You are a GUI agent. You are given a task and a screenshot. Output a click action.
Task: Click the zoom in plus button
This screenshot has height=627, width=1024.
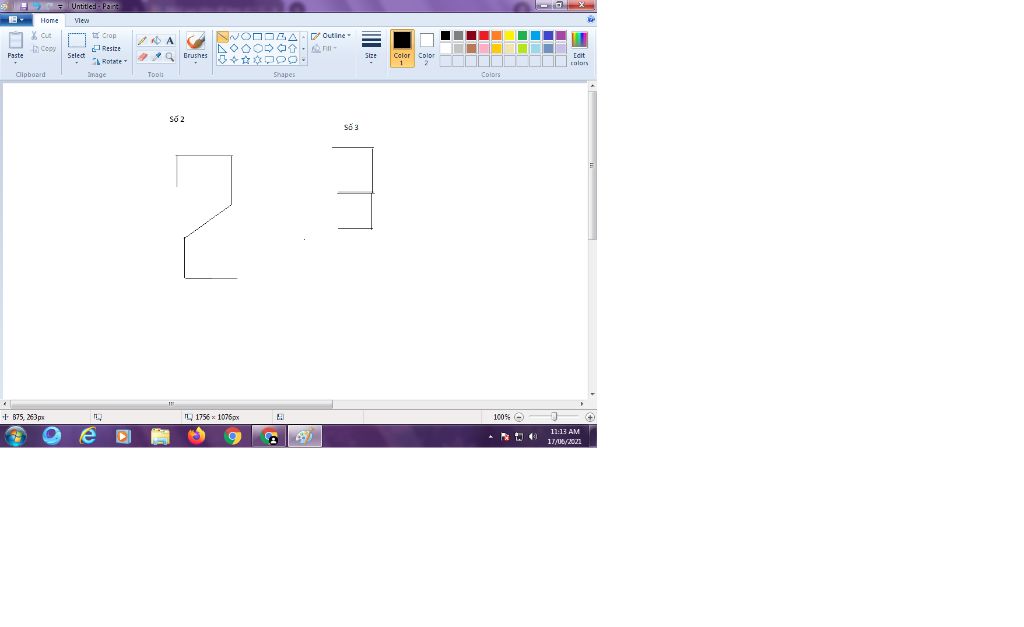coord(590,417)
